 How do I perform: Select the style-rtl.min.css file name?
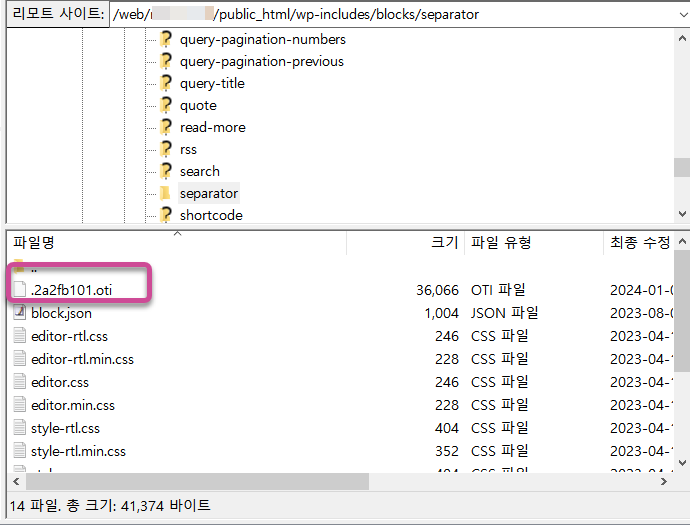click(x=78, y=451)
